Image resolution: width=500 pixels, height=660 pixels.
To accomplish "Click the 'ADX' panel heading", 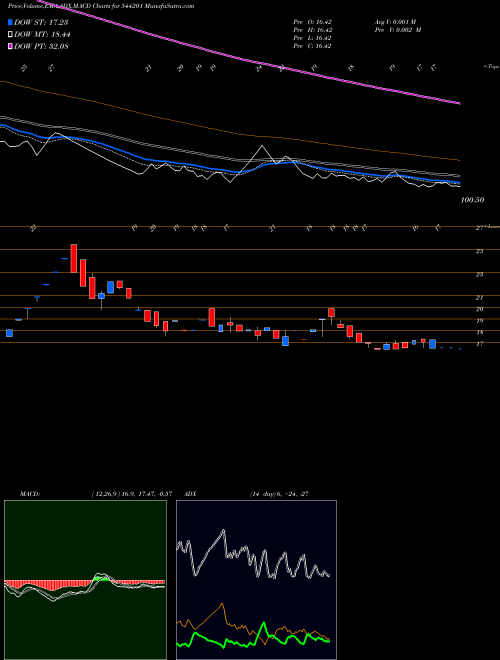I will click(x=191, y=493).
